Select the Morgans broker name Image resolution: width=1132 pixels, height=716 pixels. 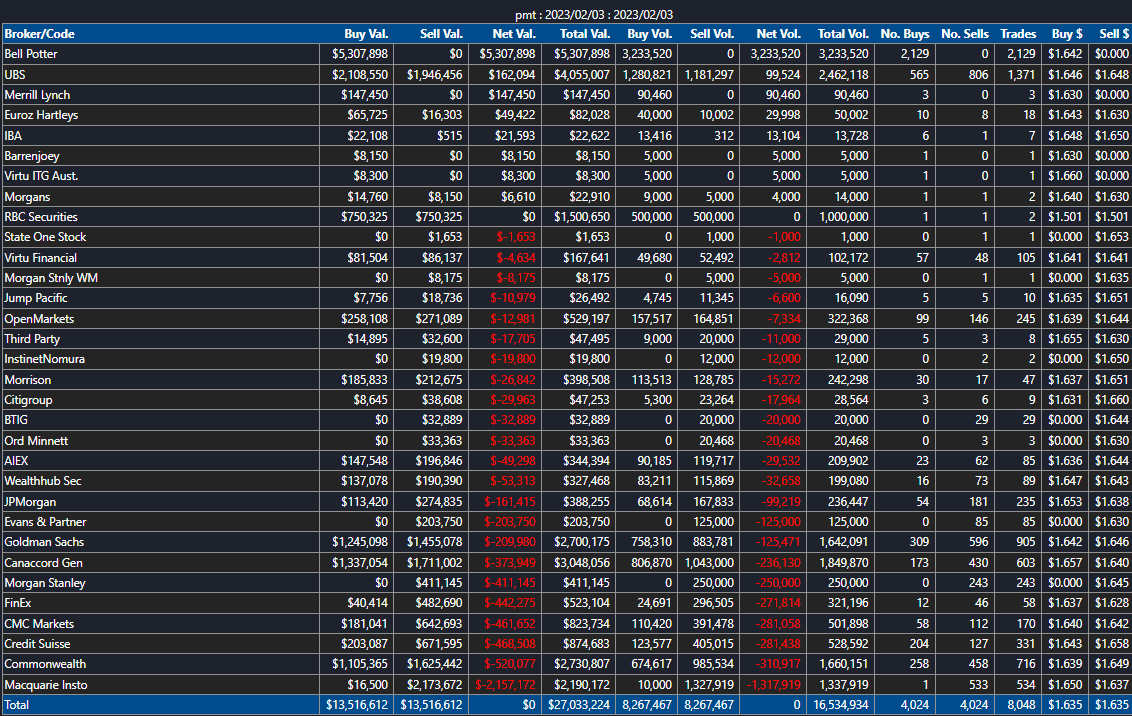[27, 196]
